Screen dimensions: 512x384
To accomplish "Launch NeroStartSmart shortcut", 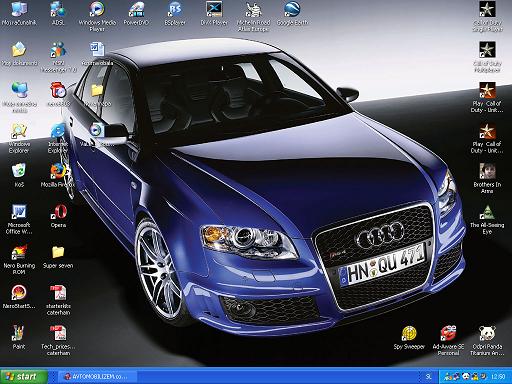I will 19,297.
